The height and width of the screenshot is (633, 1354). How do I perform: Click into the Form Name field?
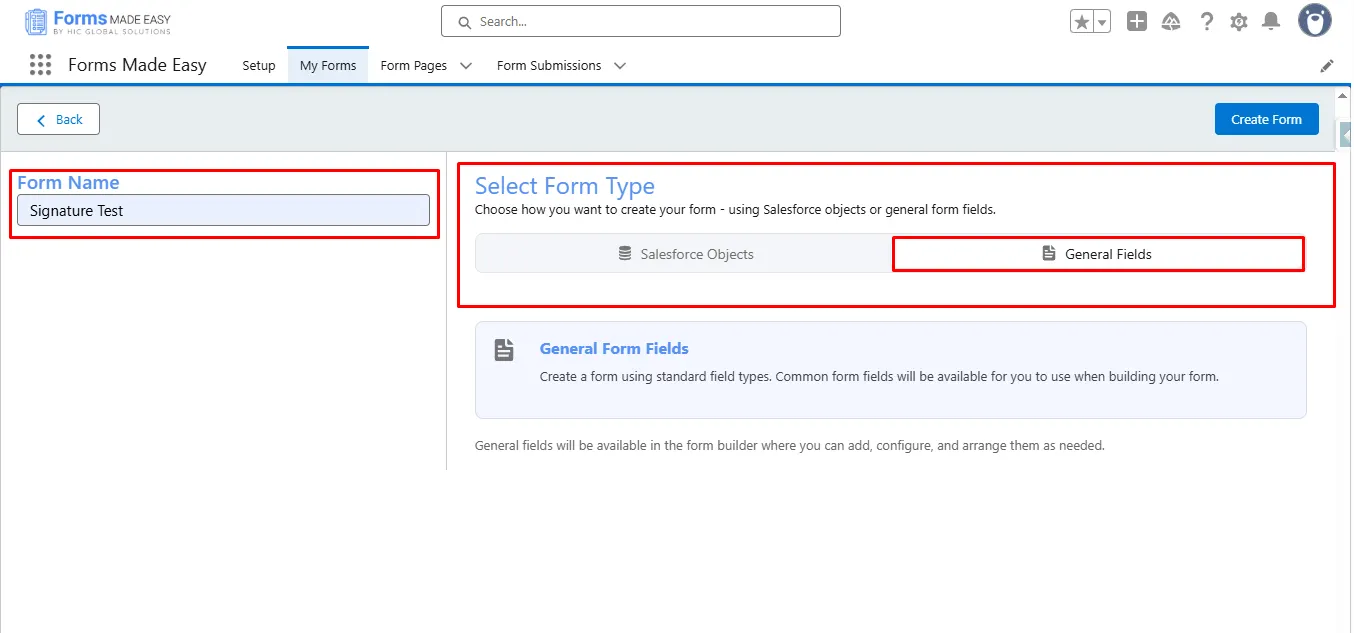point(223,210)
